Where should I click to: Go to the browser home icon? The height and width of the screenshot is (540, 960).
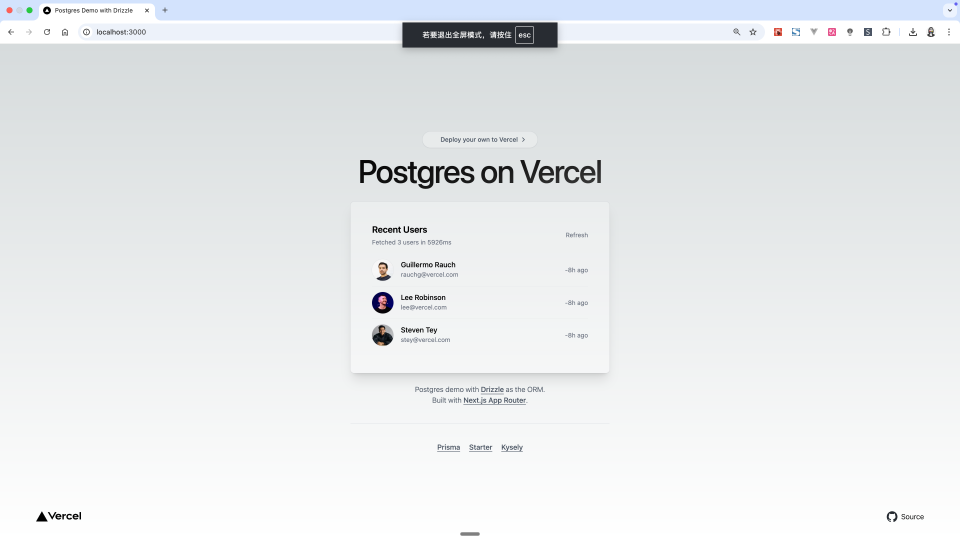pos(65,32)
